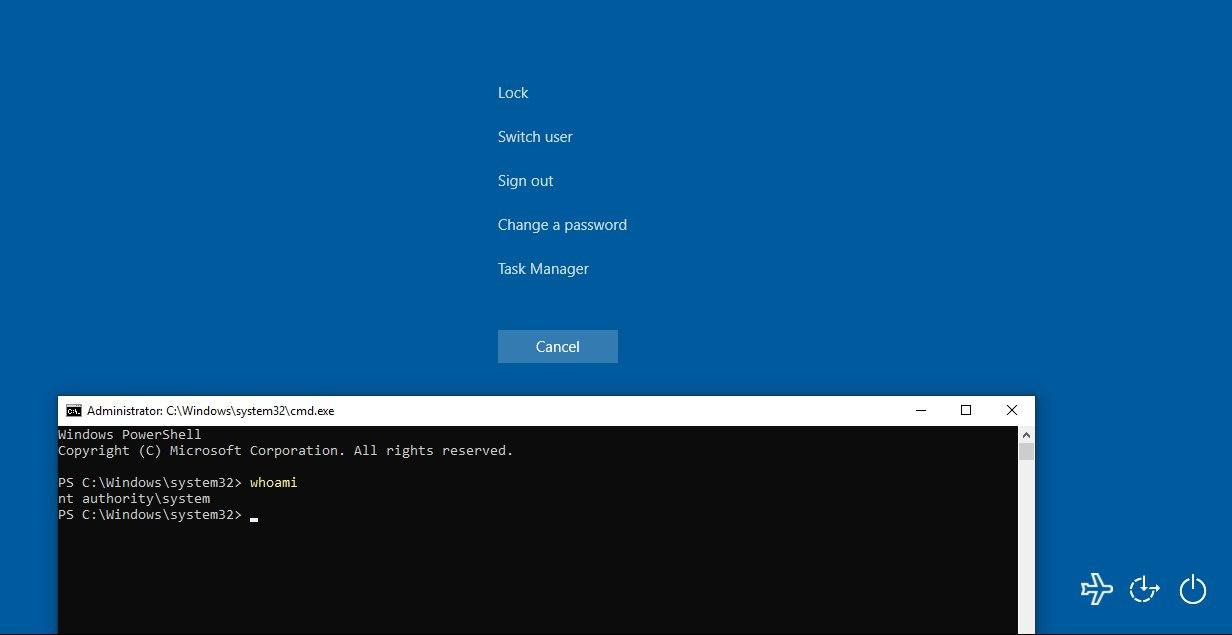This screenshot has height=635, width=1232.
Task: Select Sign out
Action: click(525, 180)
